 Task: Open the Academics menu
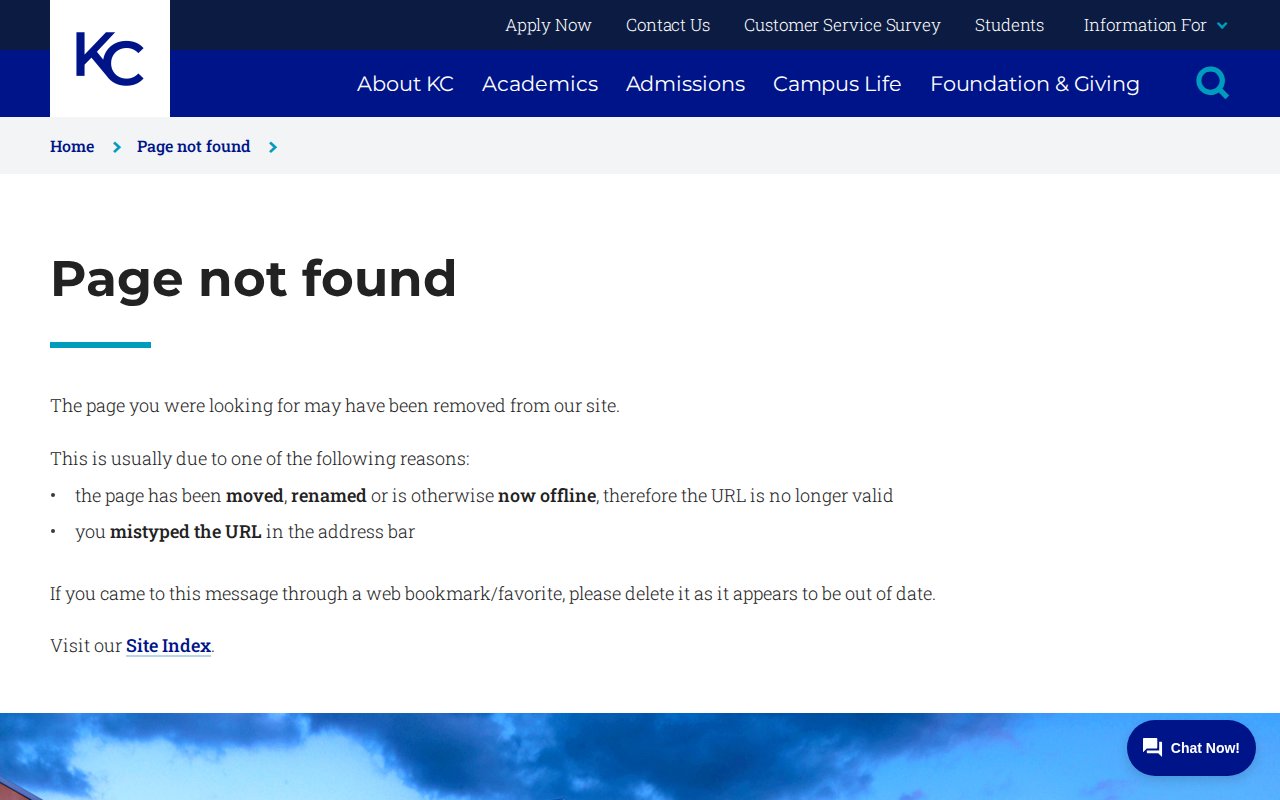pos(540,84)
